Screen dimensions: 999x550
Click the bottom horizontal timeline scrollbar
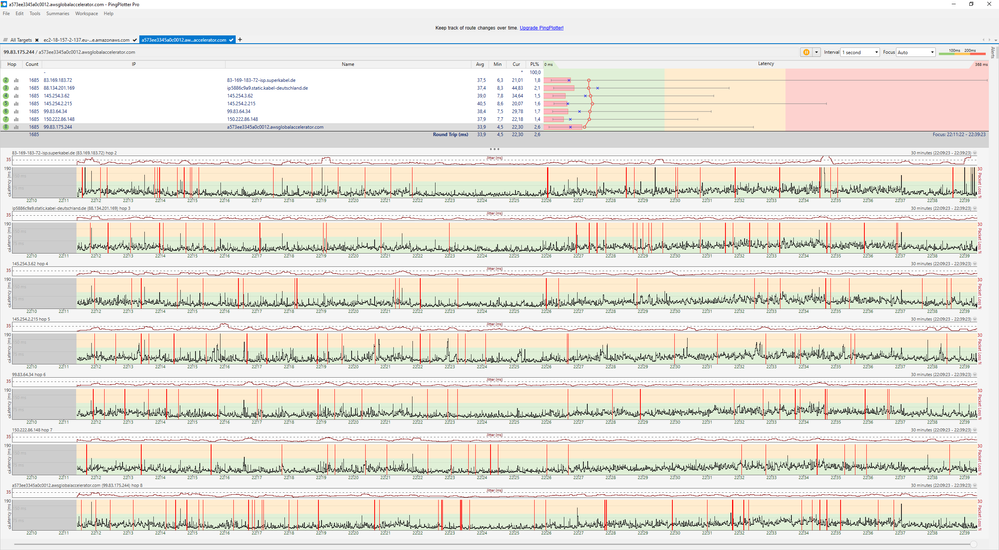tap(494, 544)
